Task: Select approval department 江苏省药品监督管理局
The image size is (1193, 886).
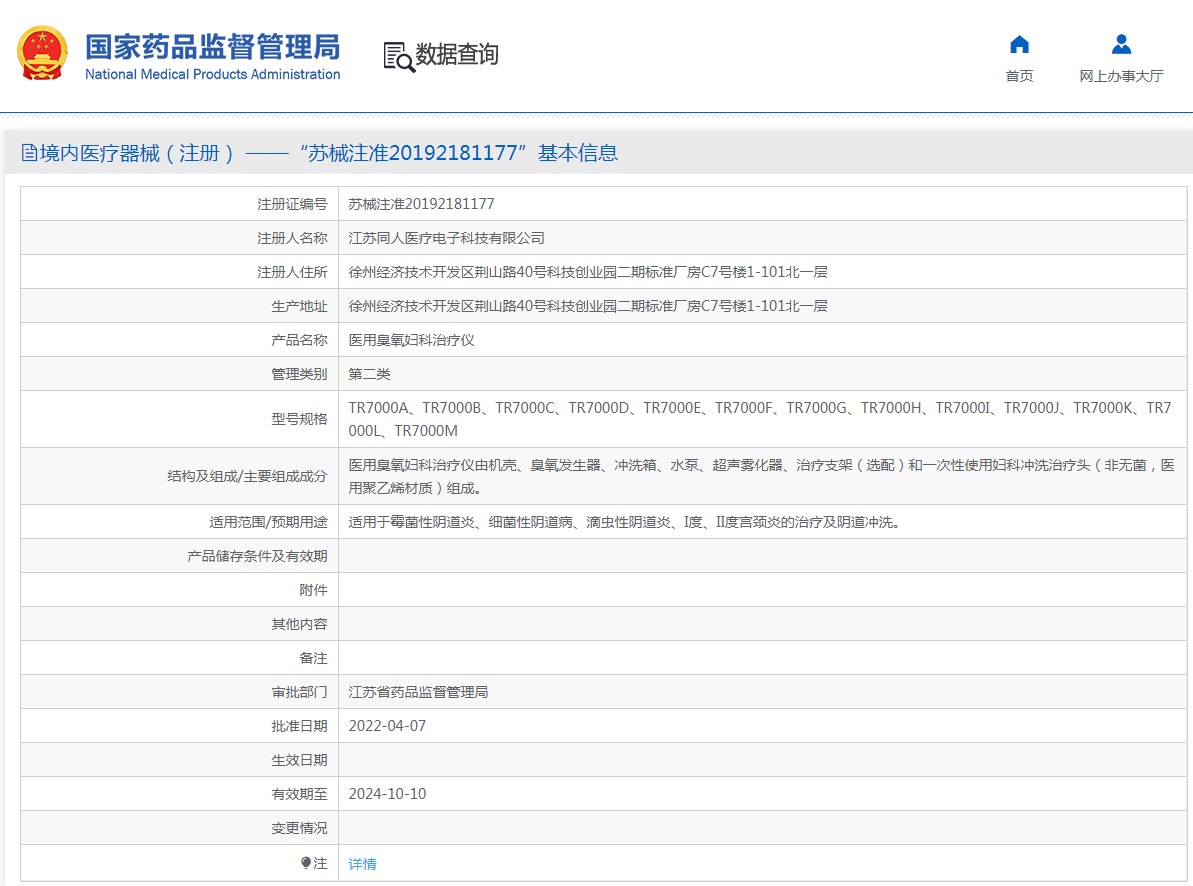Action: [x=418, y=692]
